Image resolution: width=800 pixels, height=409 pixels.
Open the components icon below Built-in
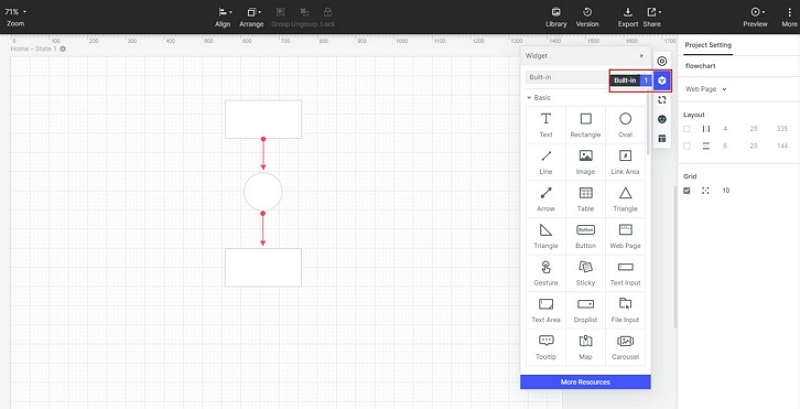tap(662, 100)
